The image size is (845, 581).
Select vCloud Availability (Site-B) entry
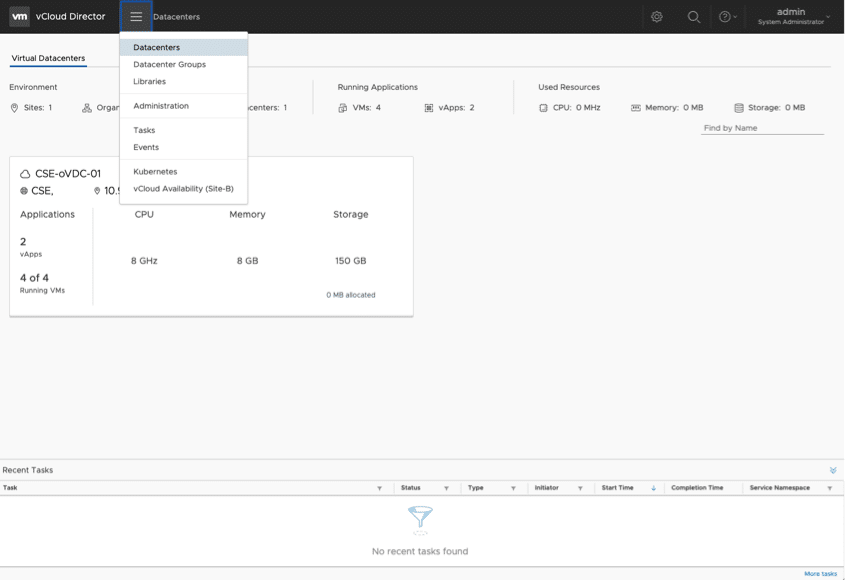(x=183, y=188)
